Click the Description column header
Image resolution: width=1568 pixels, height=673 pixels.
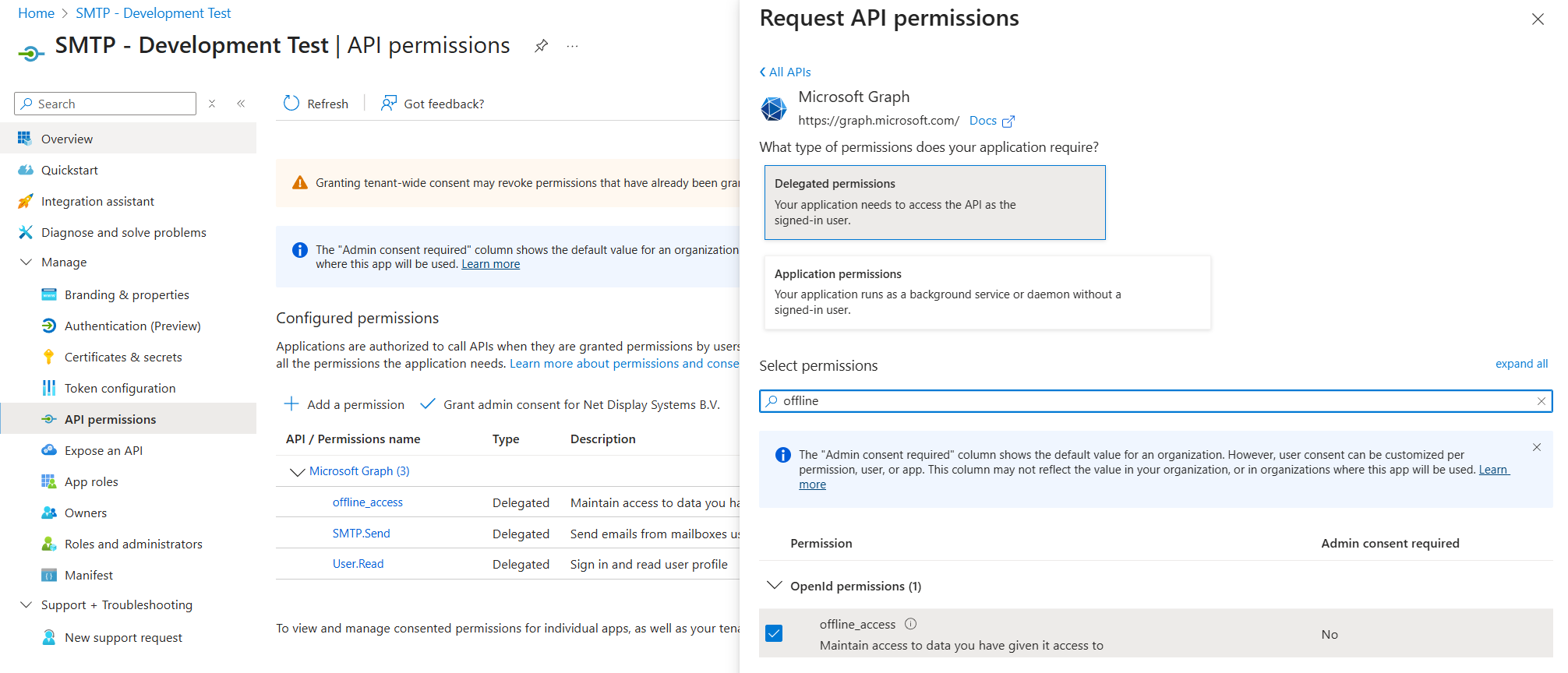[x=602, y=439]
